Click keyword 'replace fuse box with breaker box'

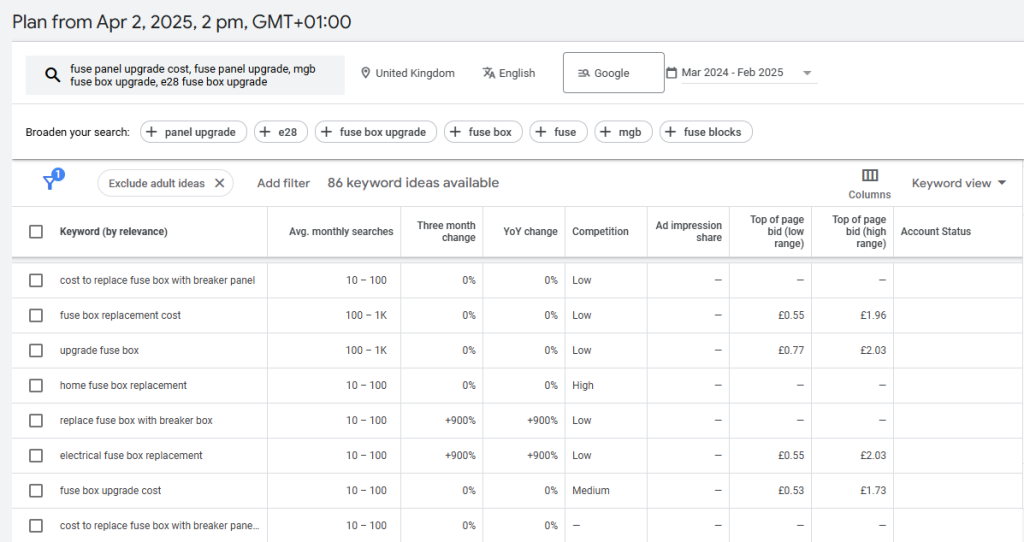136,421
